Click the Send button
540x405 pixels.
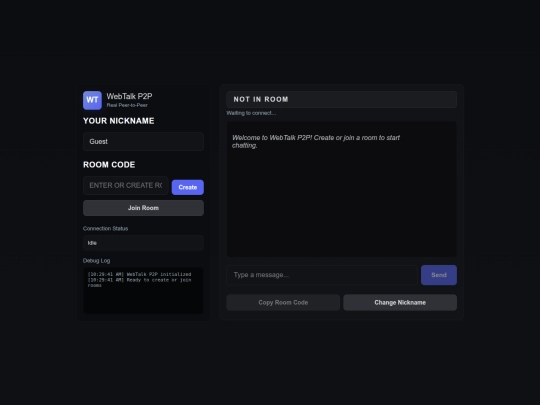[439, 275]
